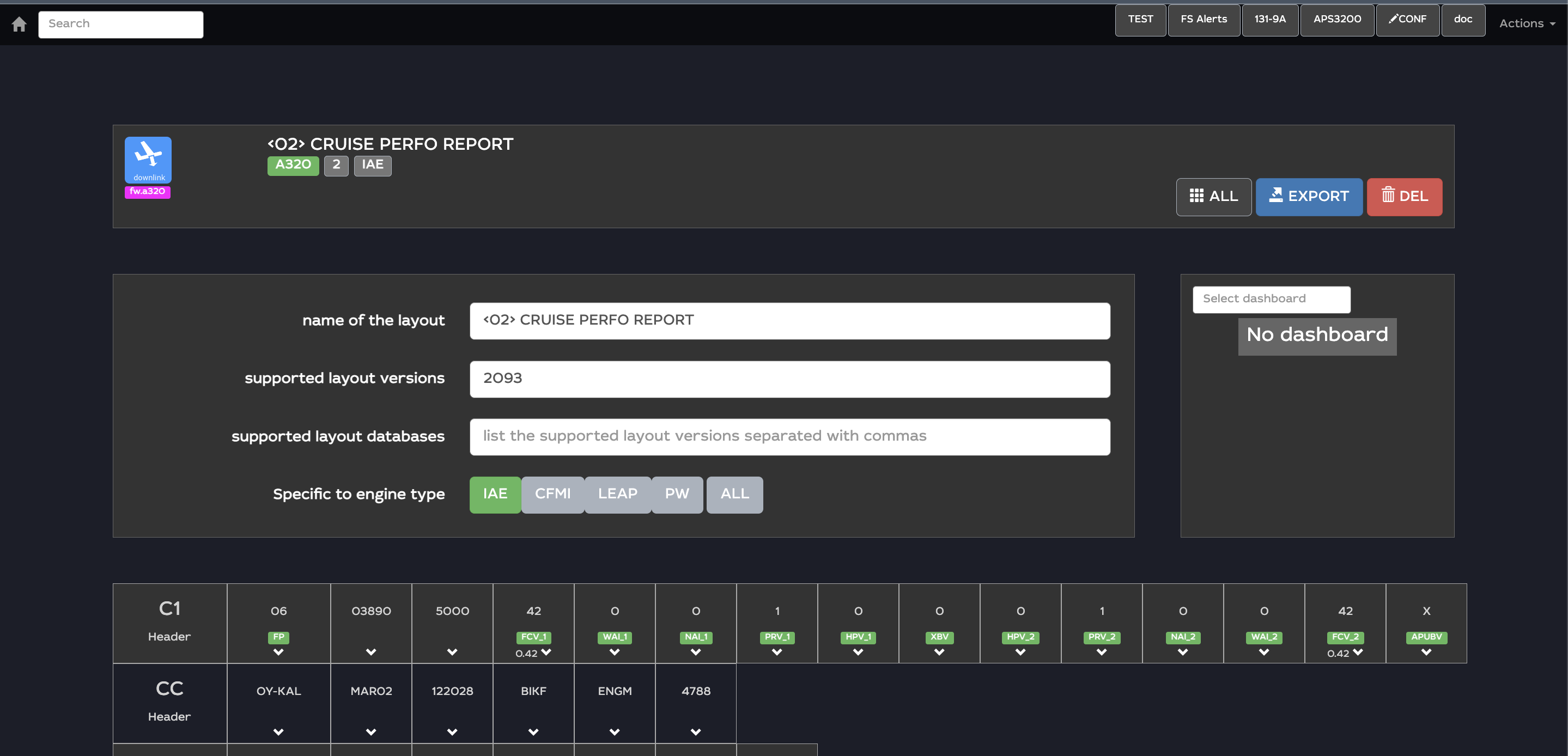Expand the 122028 cell chevron
The image size is (1568, 756).
(x=452, y=732)
